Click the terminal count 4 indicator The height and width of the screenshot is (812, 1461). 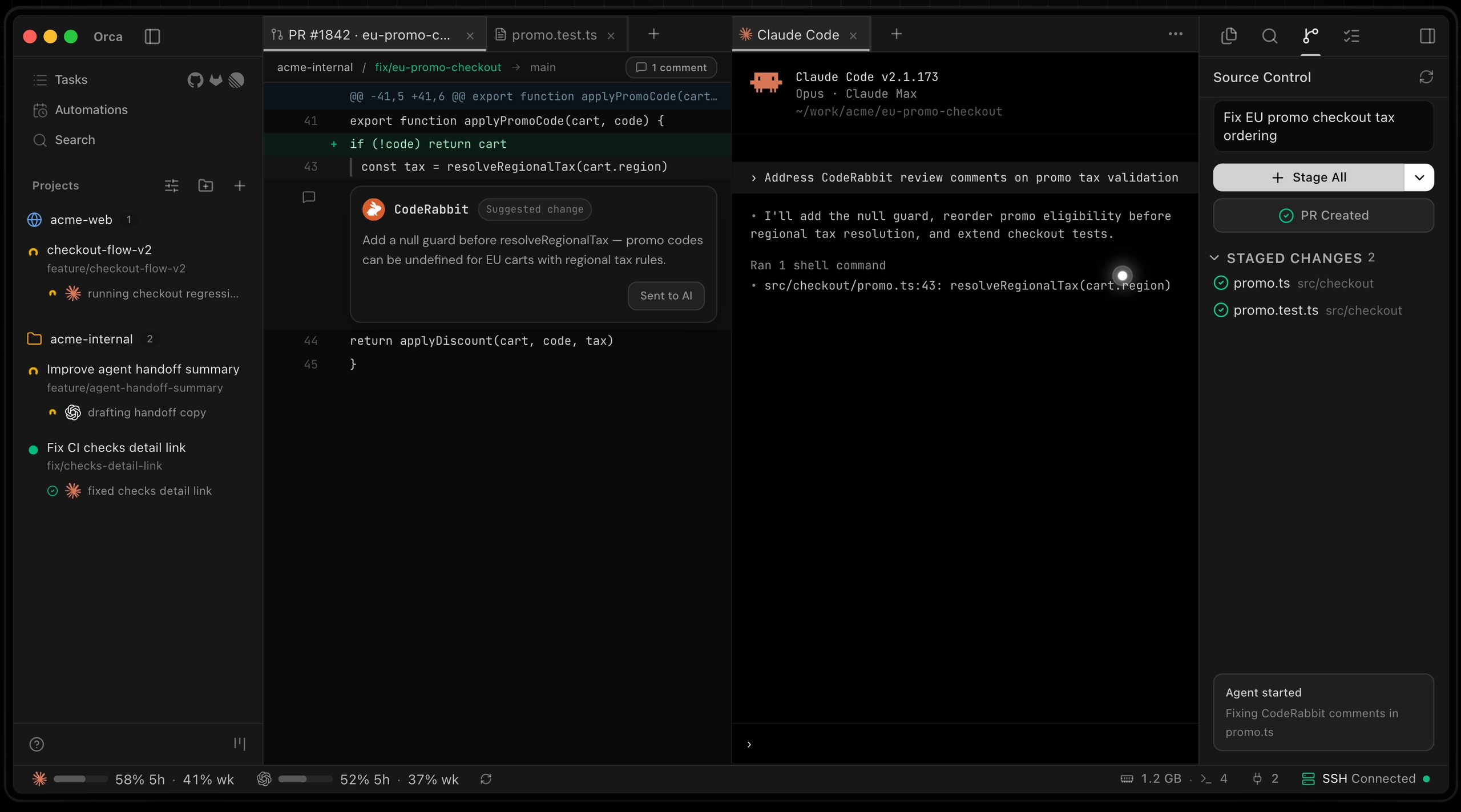1214,779
